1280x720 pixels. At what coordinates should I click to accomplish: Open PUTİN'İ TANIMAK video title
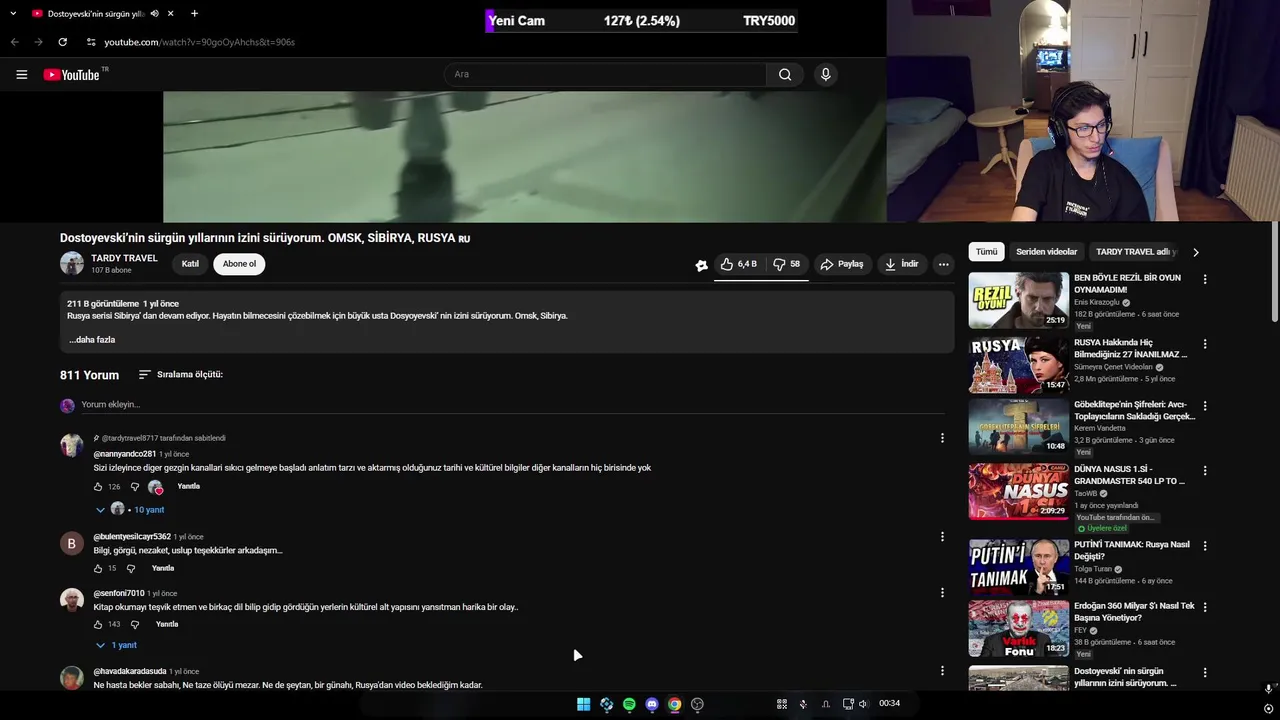pos(1132,550)
